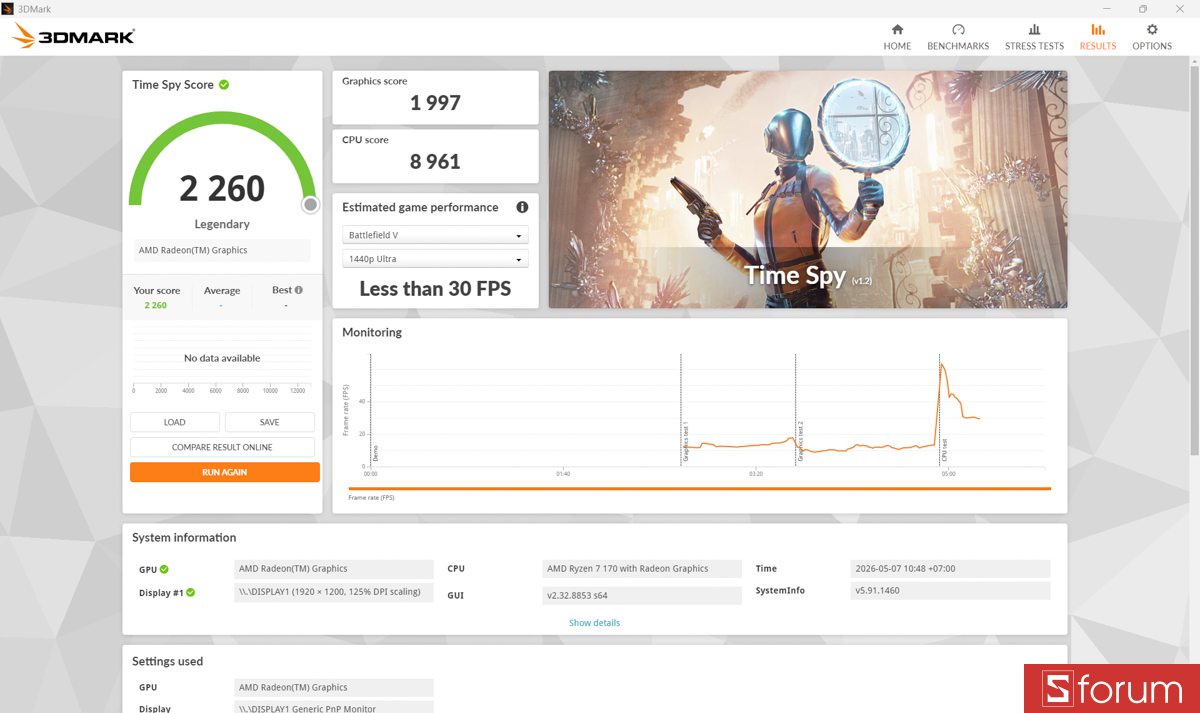Viewport: 1200px width, 713px height.
Task: Click the Graphics score value 1 997
Action: coord(435,103)
